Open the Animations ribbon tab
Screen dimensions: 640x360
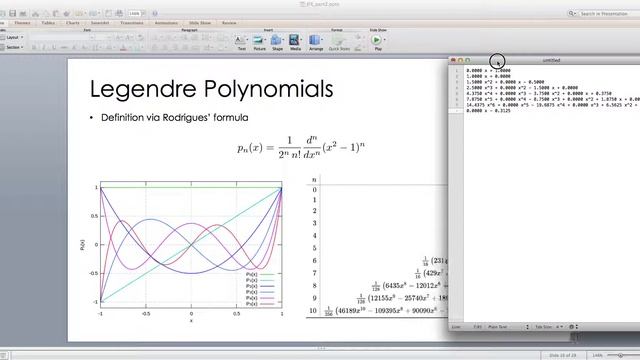166,23
